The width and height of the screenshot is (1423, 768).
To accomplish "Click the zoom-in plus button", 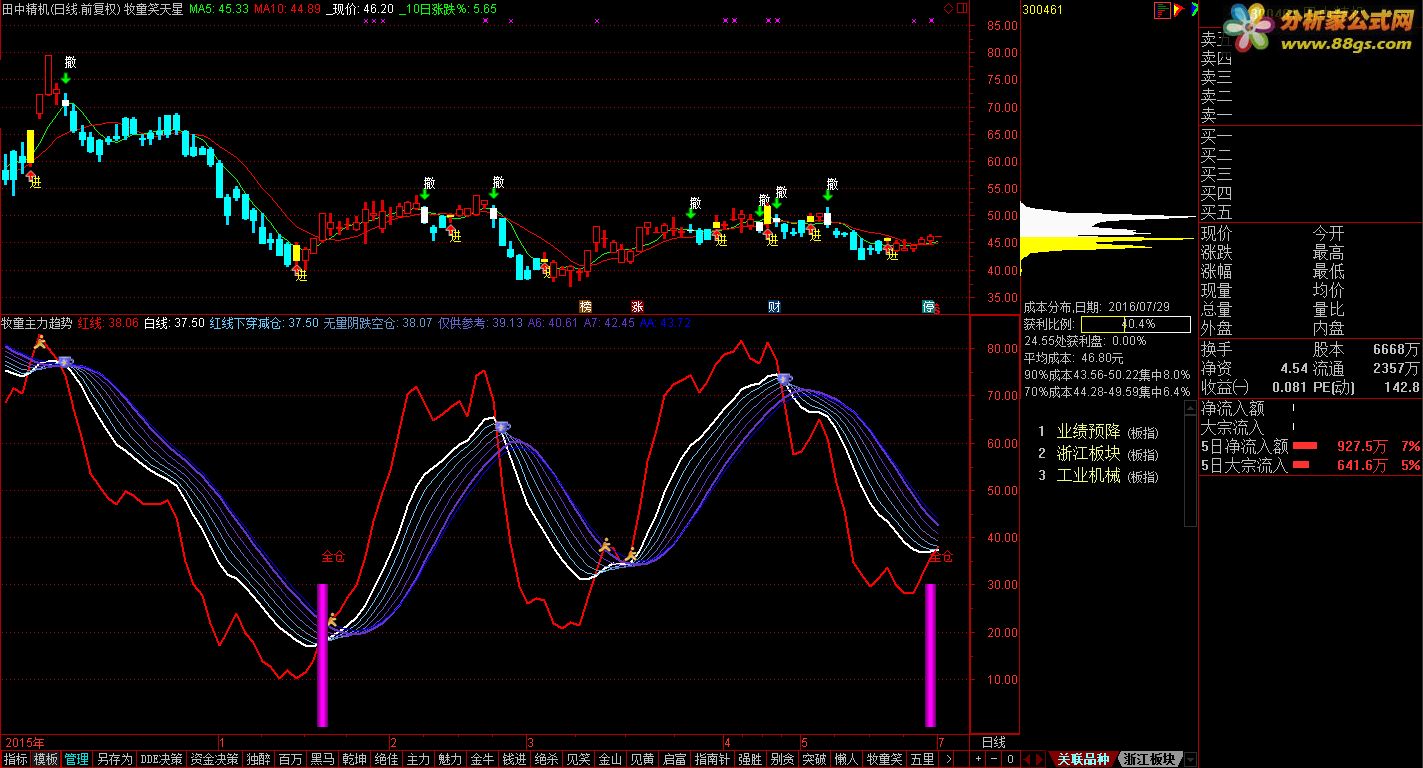I will (x=978, y=759).
